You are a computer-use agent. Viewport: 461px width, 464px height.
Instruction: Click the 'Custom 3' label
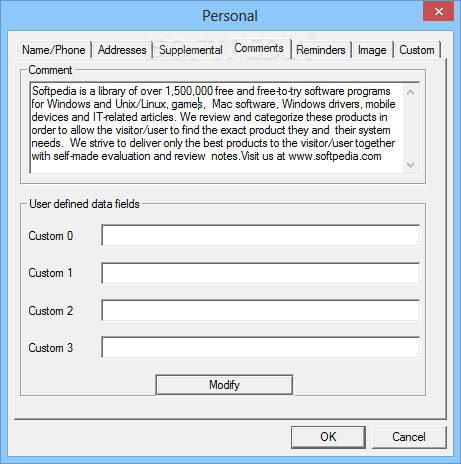(51, 348)
